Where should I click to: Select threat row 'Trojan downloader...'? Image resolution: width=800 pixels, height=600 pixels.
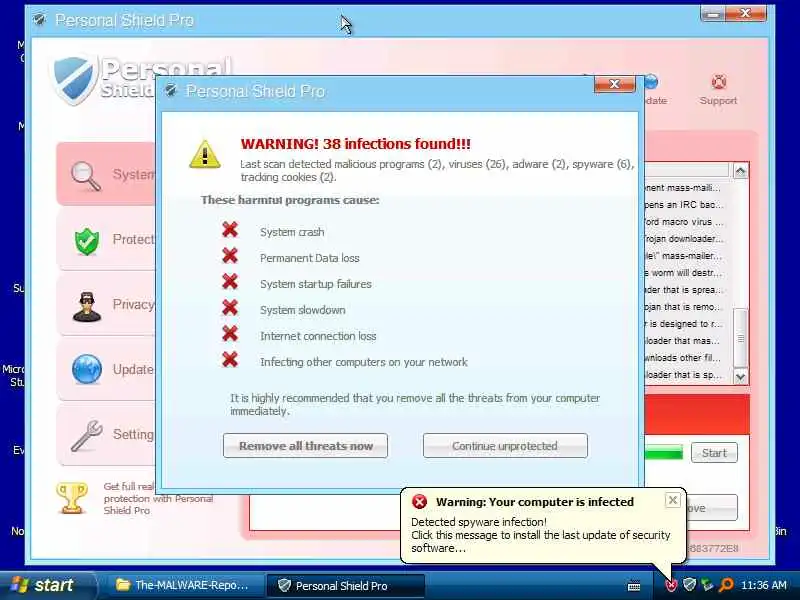click(x=684, y=239)
